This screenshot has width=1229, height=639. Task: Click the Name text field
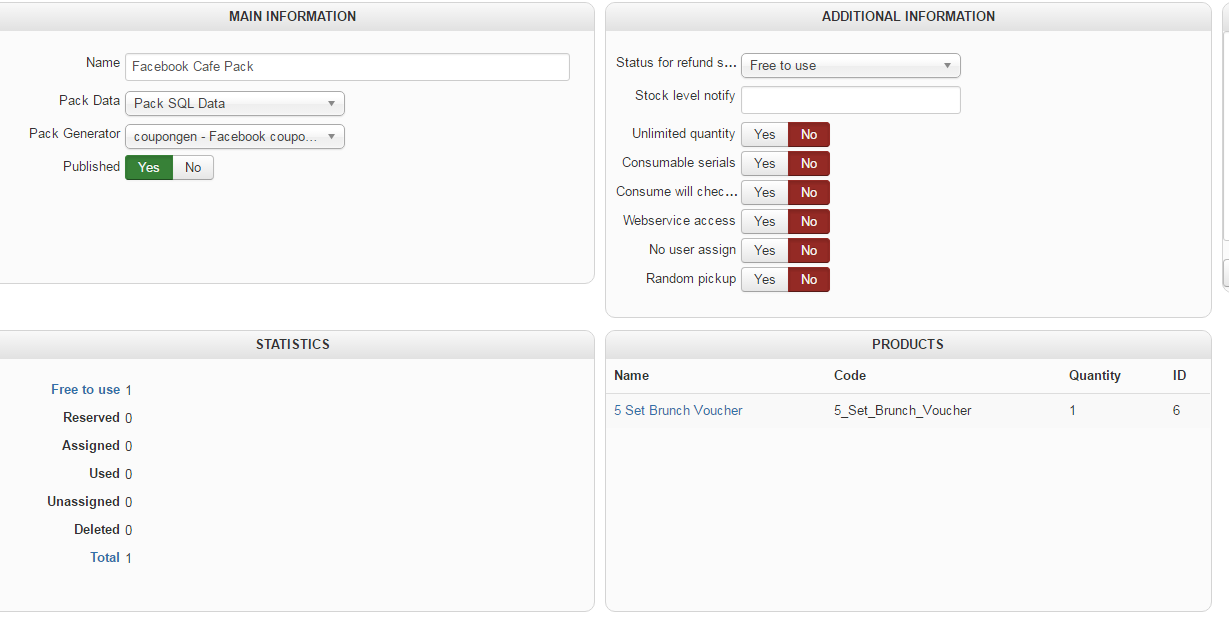point(347,67)
